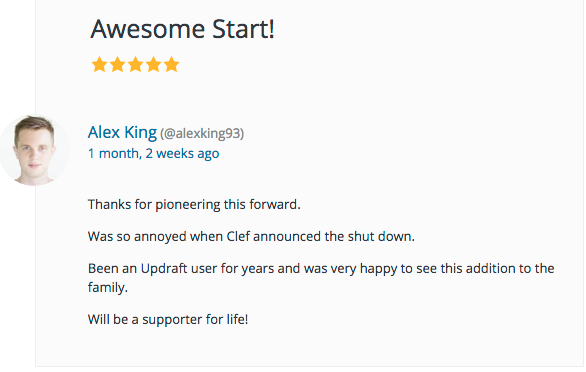Click the @alexking93 username
586x372 pixels.
point(202,133)
